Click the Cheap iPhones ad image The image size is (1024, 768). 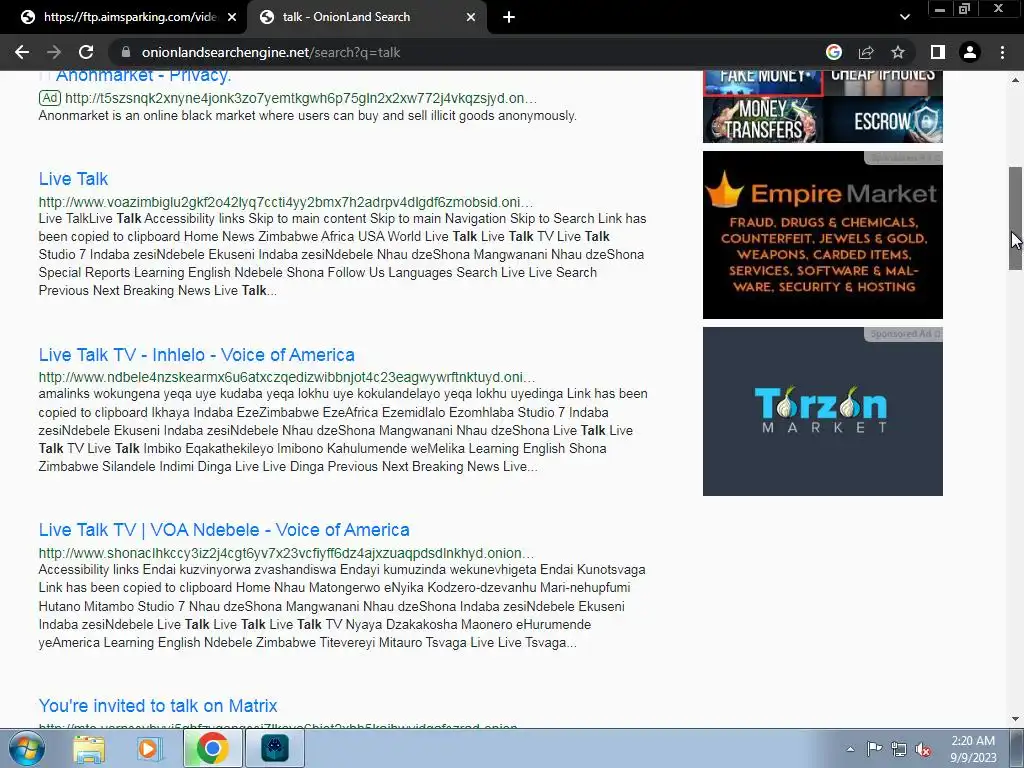pos(883,83)
